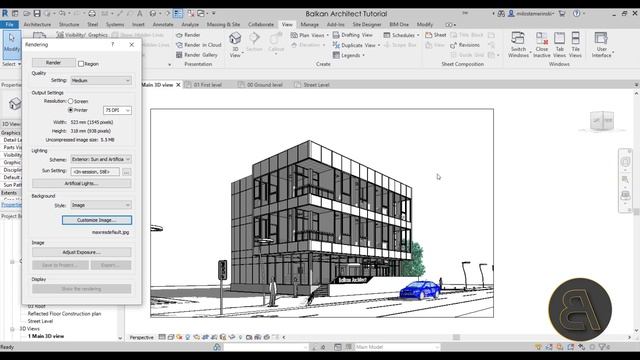This screenshot has height=360, width=640.
Task: Click the Adjust Exposure button
Action: click(x=82, y=252)
